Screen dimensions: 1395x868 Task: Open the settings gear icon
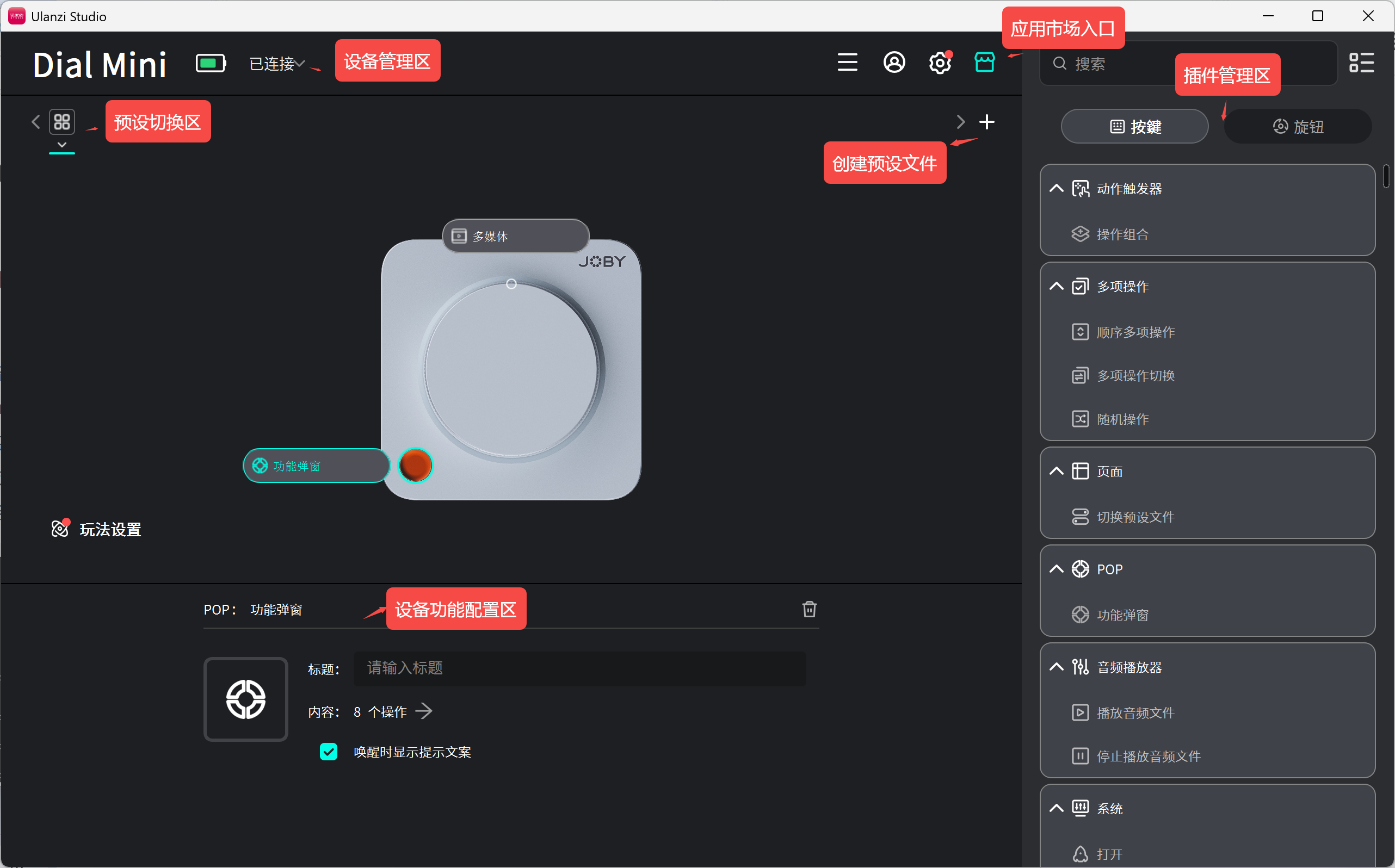(940, 63)
